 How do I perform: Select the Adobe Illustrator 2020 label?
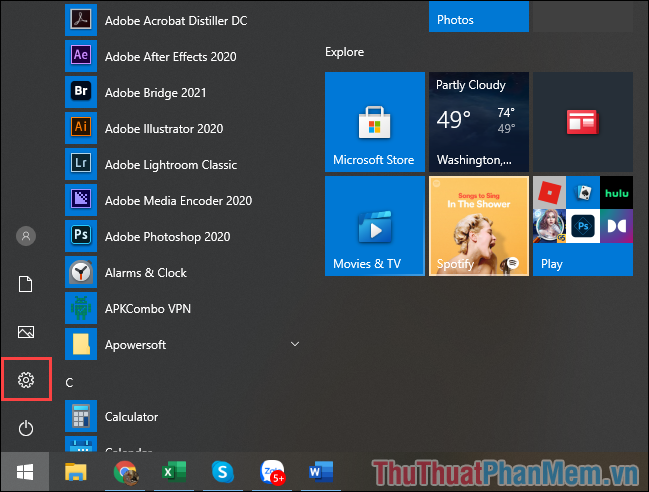(x=164, y=129)
